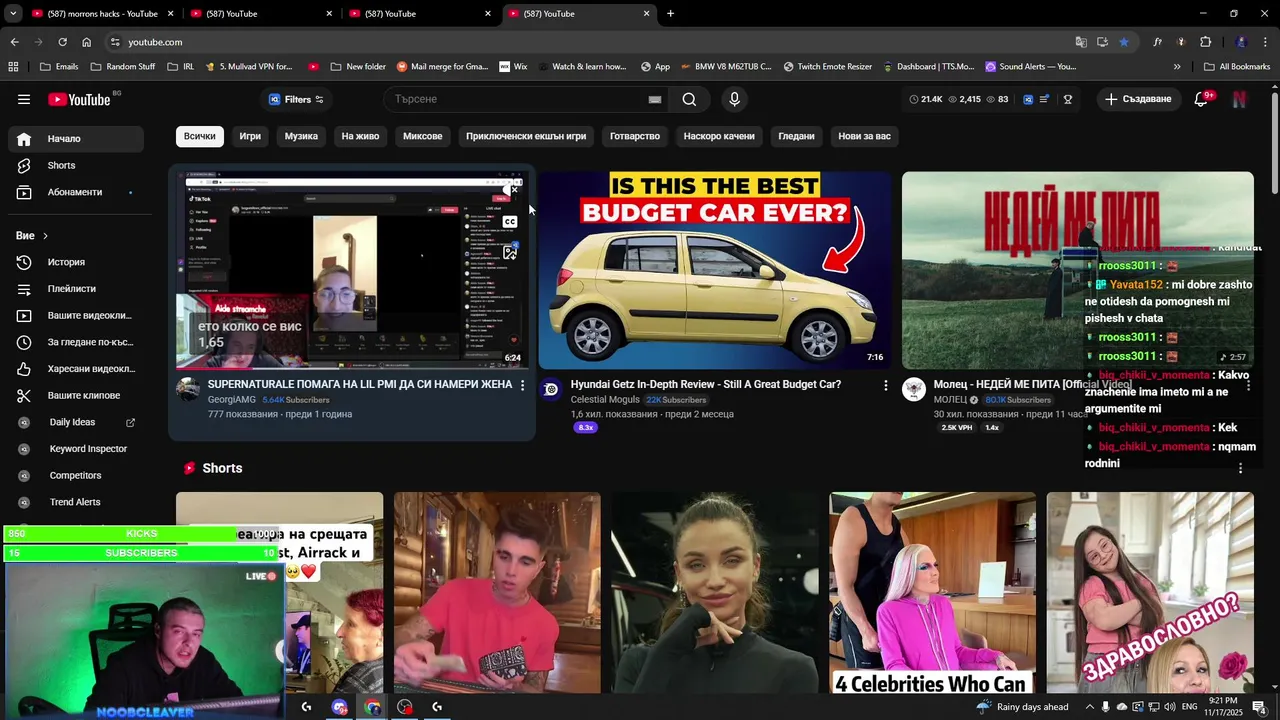
Task: Open the Chrome profile avatar
Action: (x=1241, y=42)
